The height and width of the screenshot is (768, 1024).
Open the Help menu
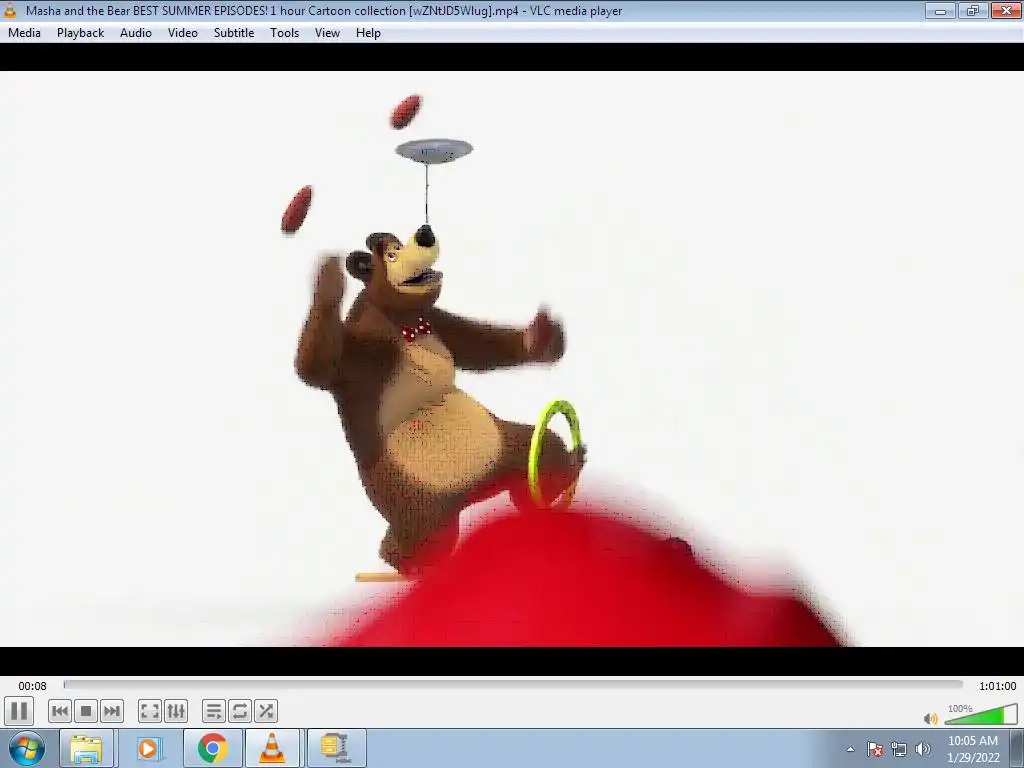(x=368, y=33)
